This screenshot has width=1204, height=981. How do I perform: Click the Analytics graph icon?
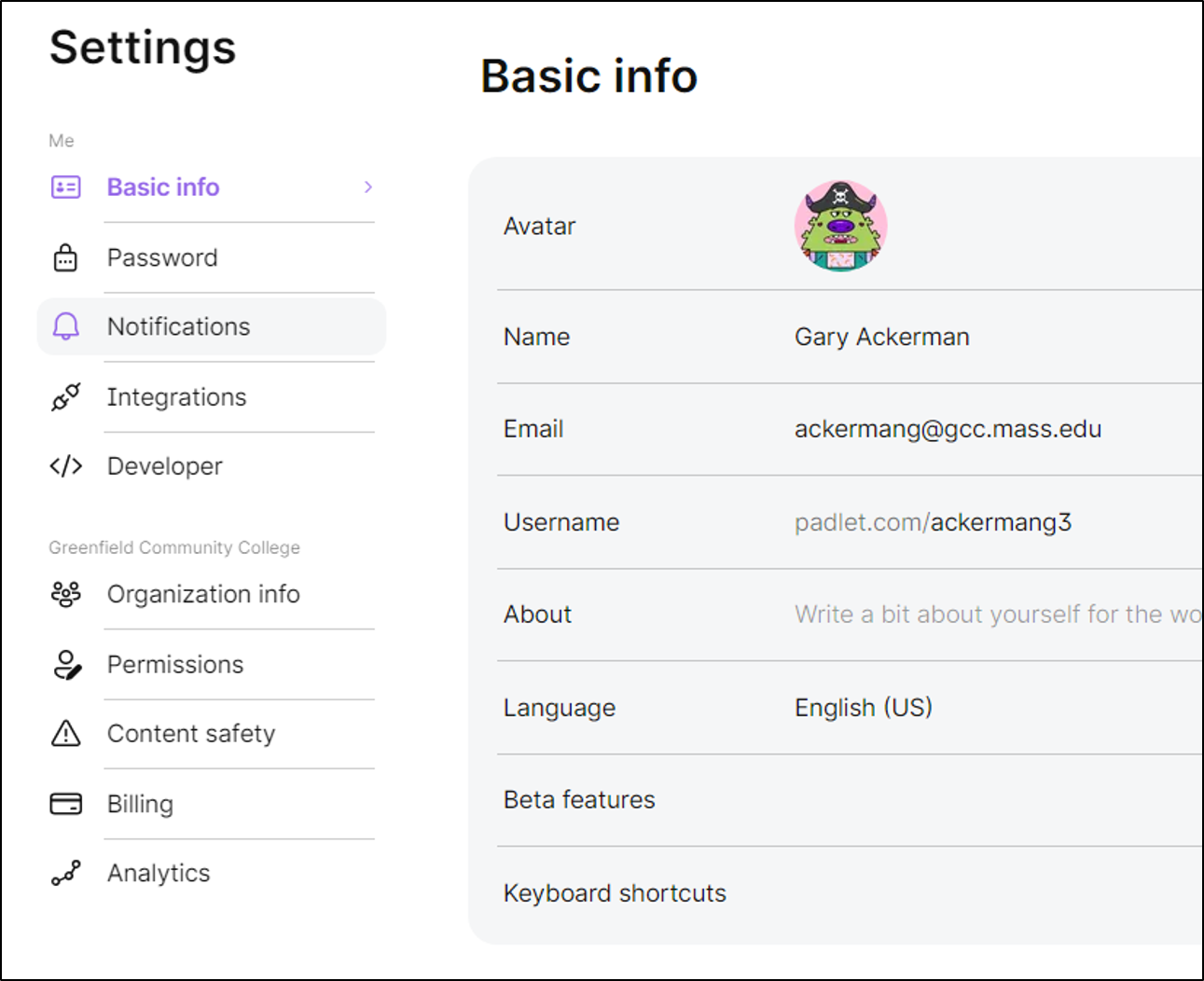(63, 873)
